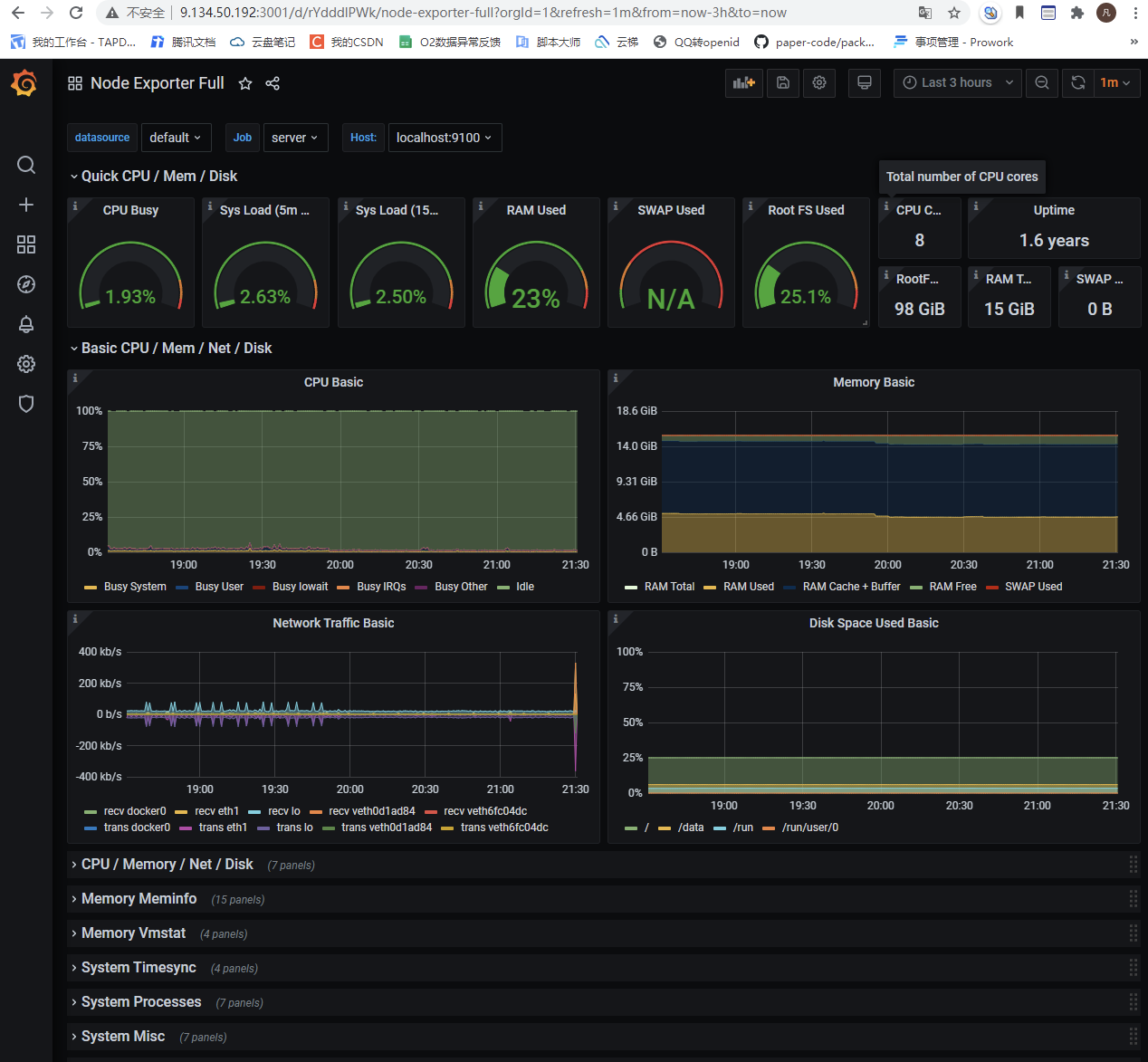Open dashboard settings gear in toolbar

[x=819, y=82]
